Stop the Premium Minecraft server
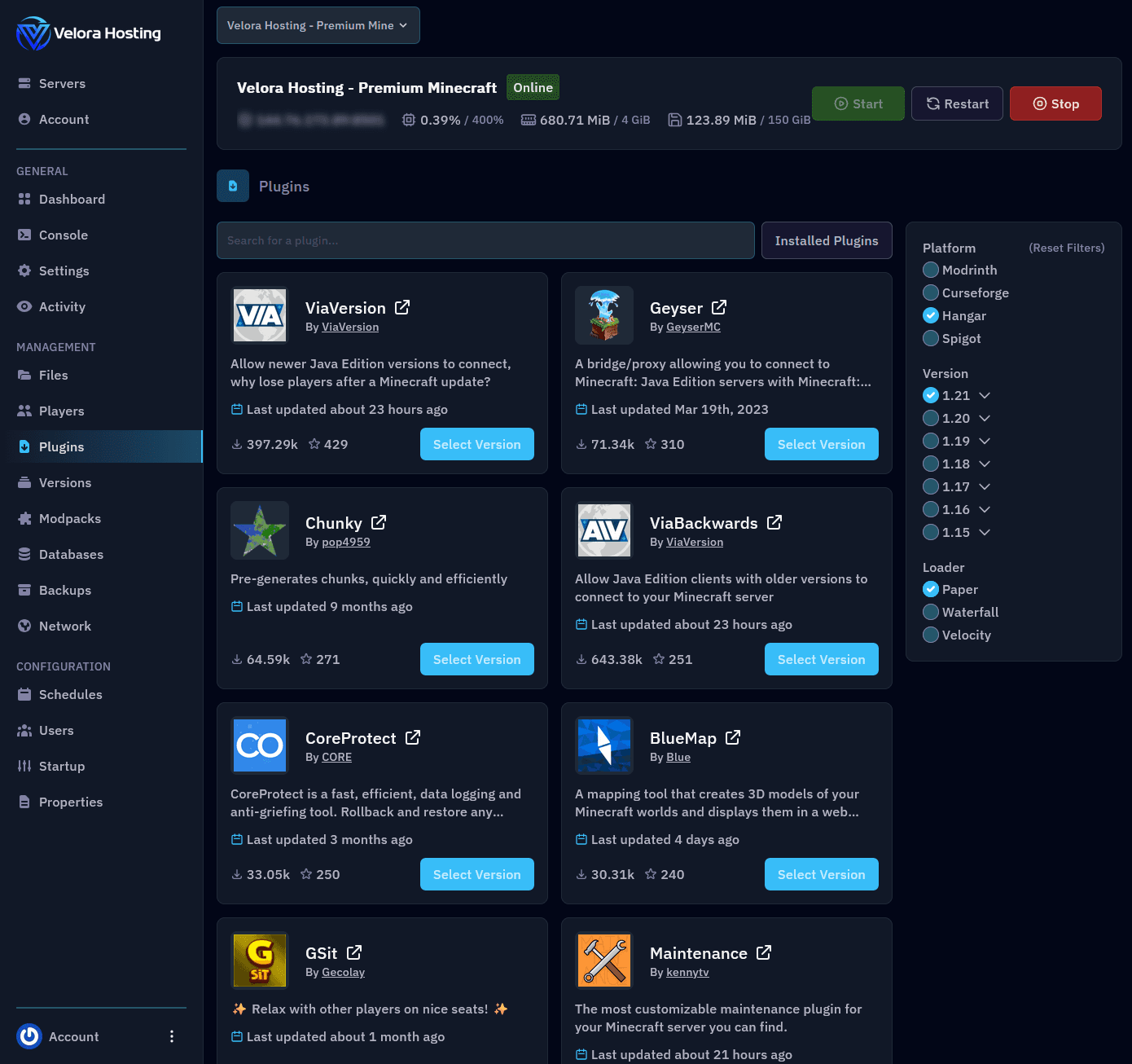1132x1064 pixels. click(x=1055, y=103)
